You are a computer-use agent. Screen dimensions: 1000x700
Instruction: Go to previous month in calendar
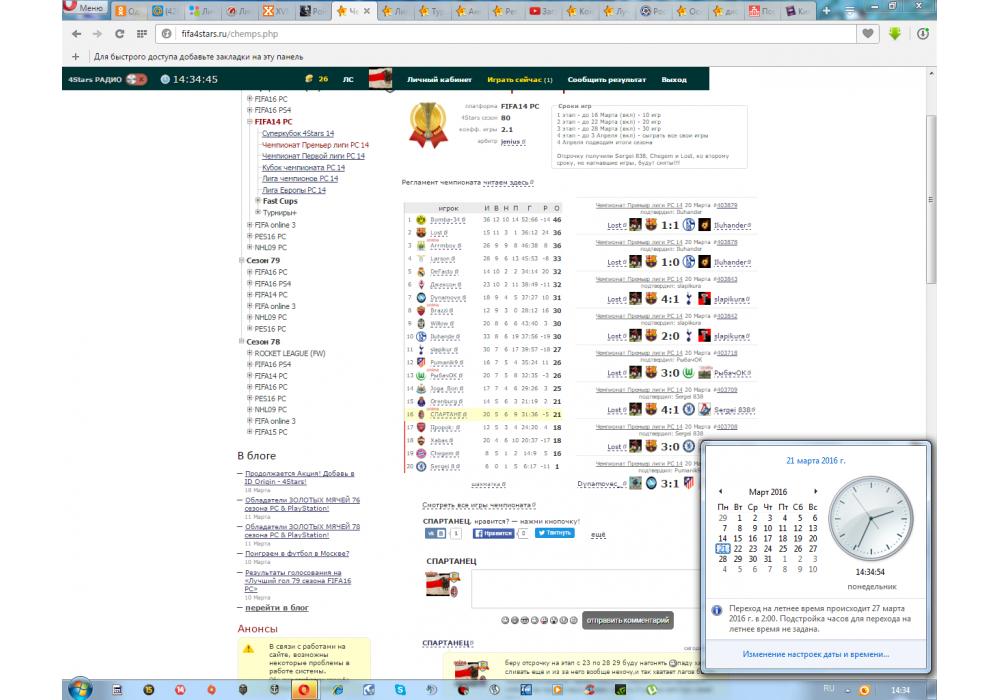[x=721, y=492]
